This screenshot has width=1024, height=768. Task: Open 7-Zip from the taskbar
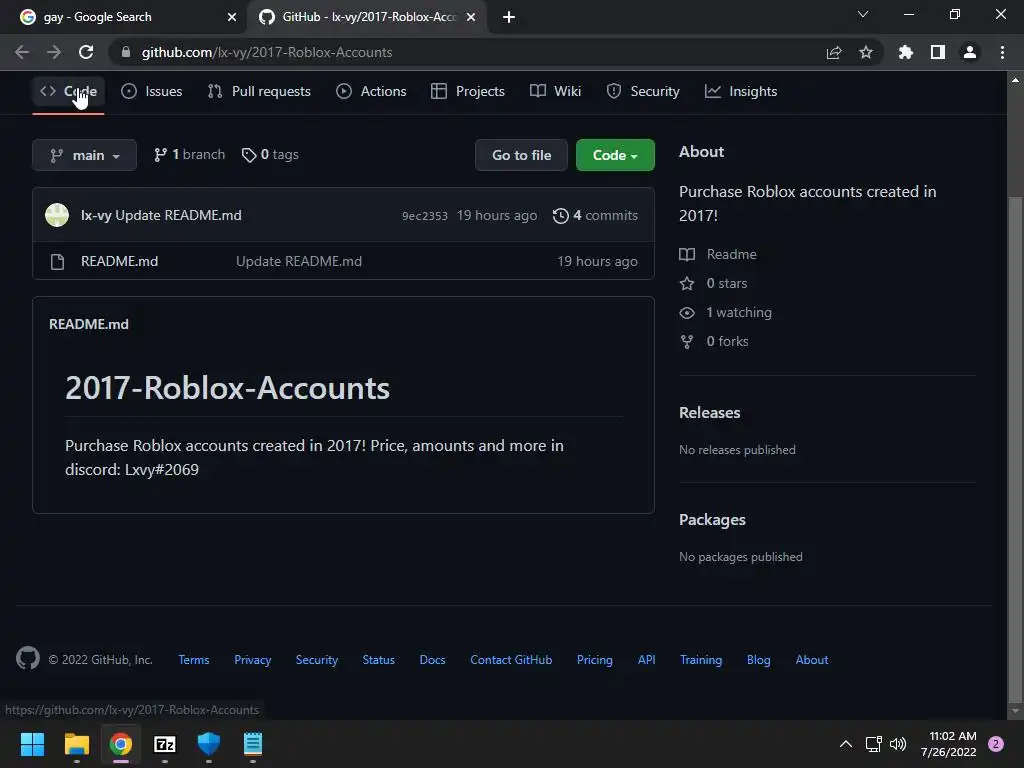pos(165,744)
